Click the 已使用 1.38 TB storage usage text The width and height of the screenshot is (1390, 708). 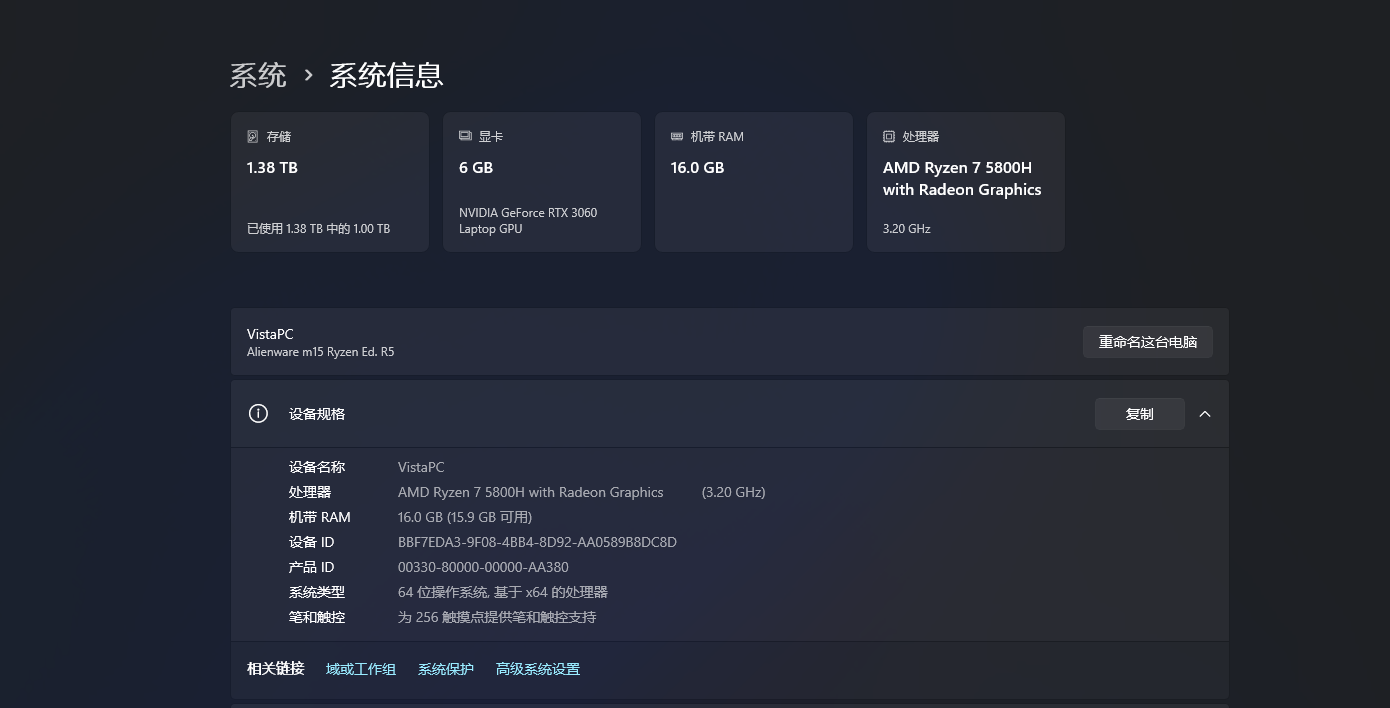coord(318,229)
